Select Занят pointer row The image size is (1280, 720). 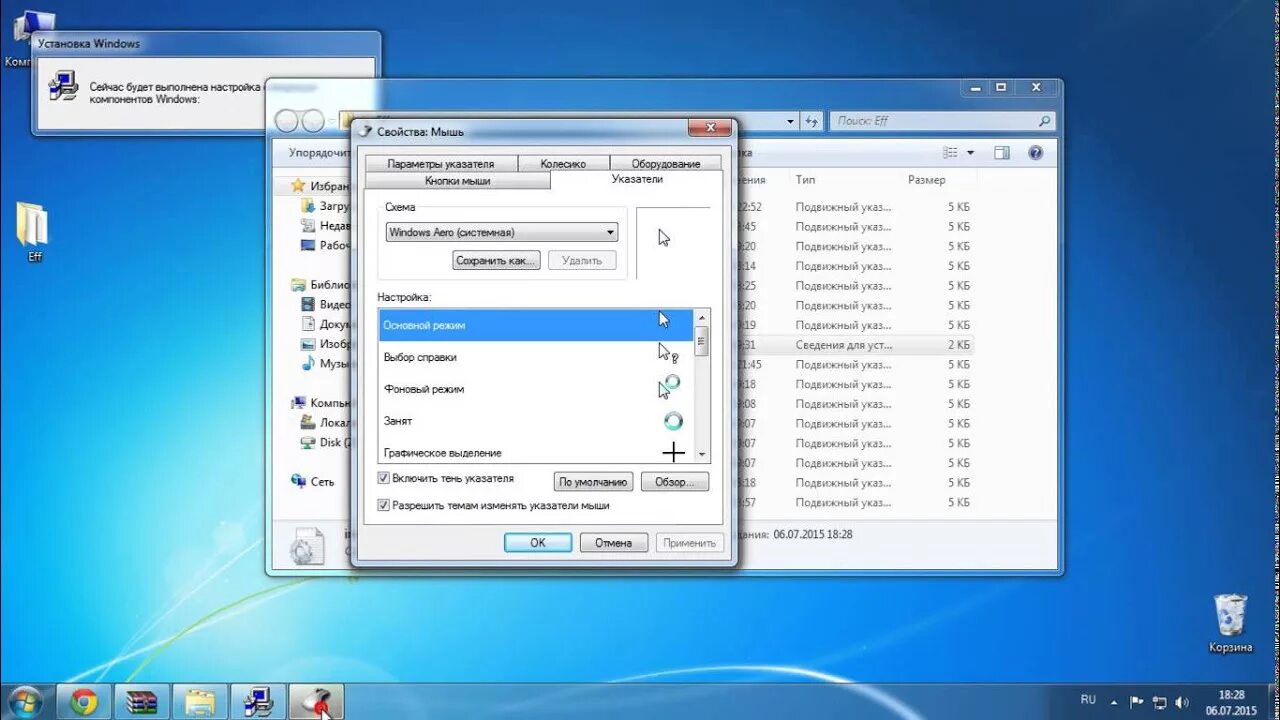pos(536,421)
